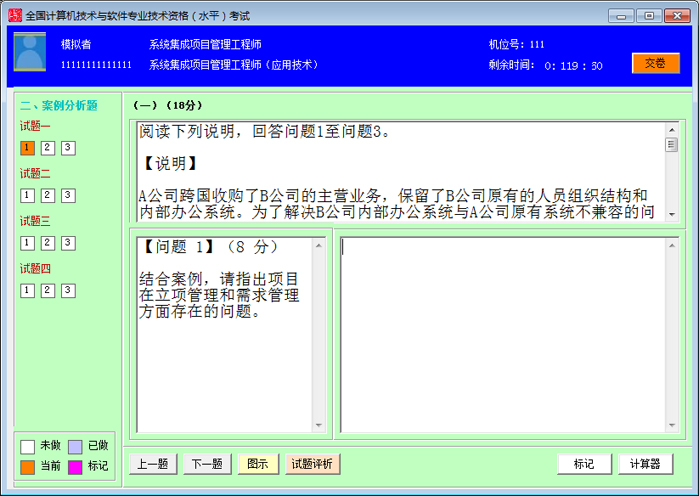
Task: Click the orange 当前 legend swatch
Action: point(28,467)
